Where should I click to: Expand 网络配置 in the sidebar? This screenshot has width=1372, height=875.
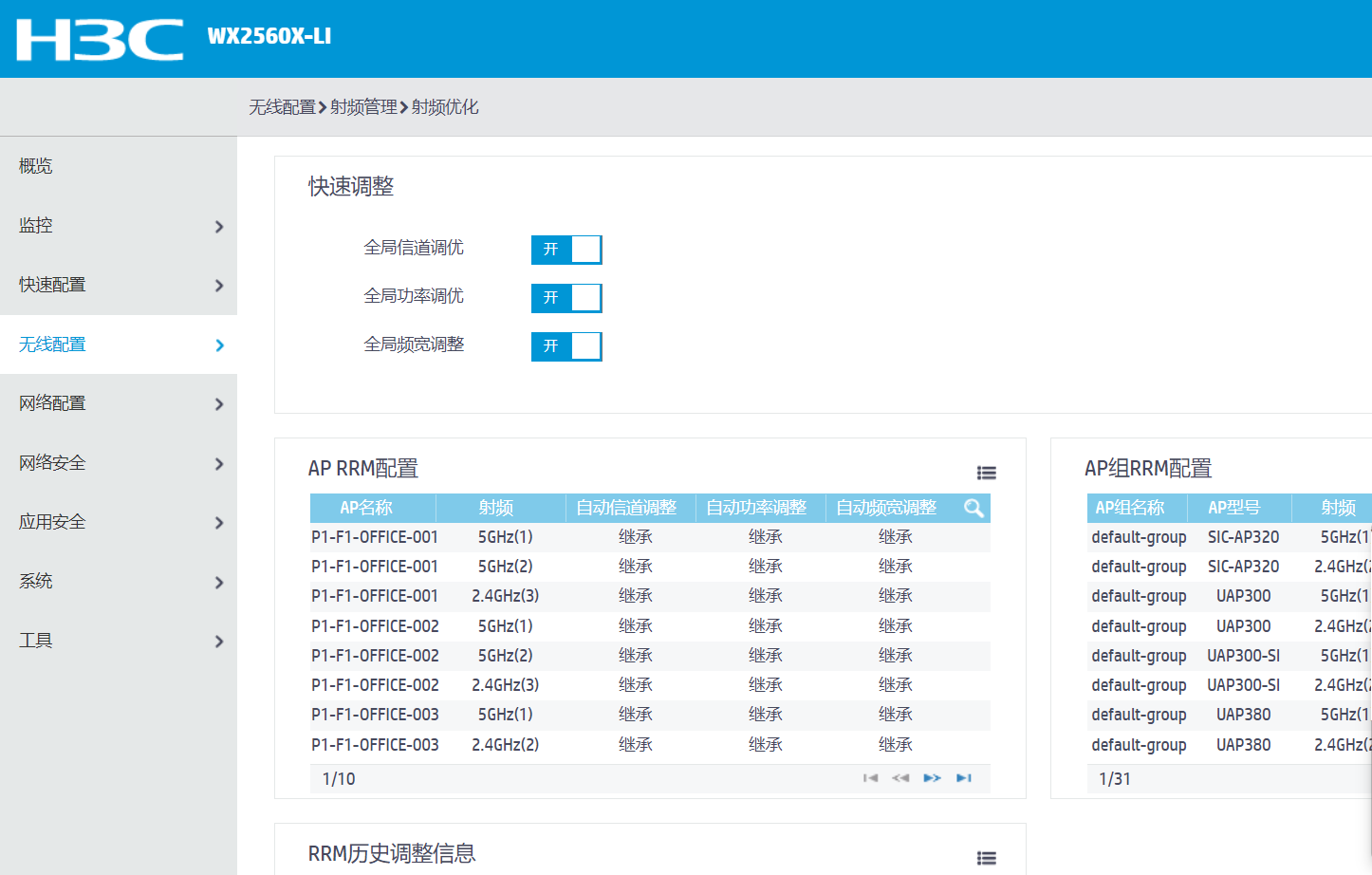[118, 403]
